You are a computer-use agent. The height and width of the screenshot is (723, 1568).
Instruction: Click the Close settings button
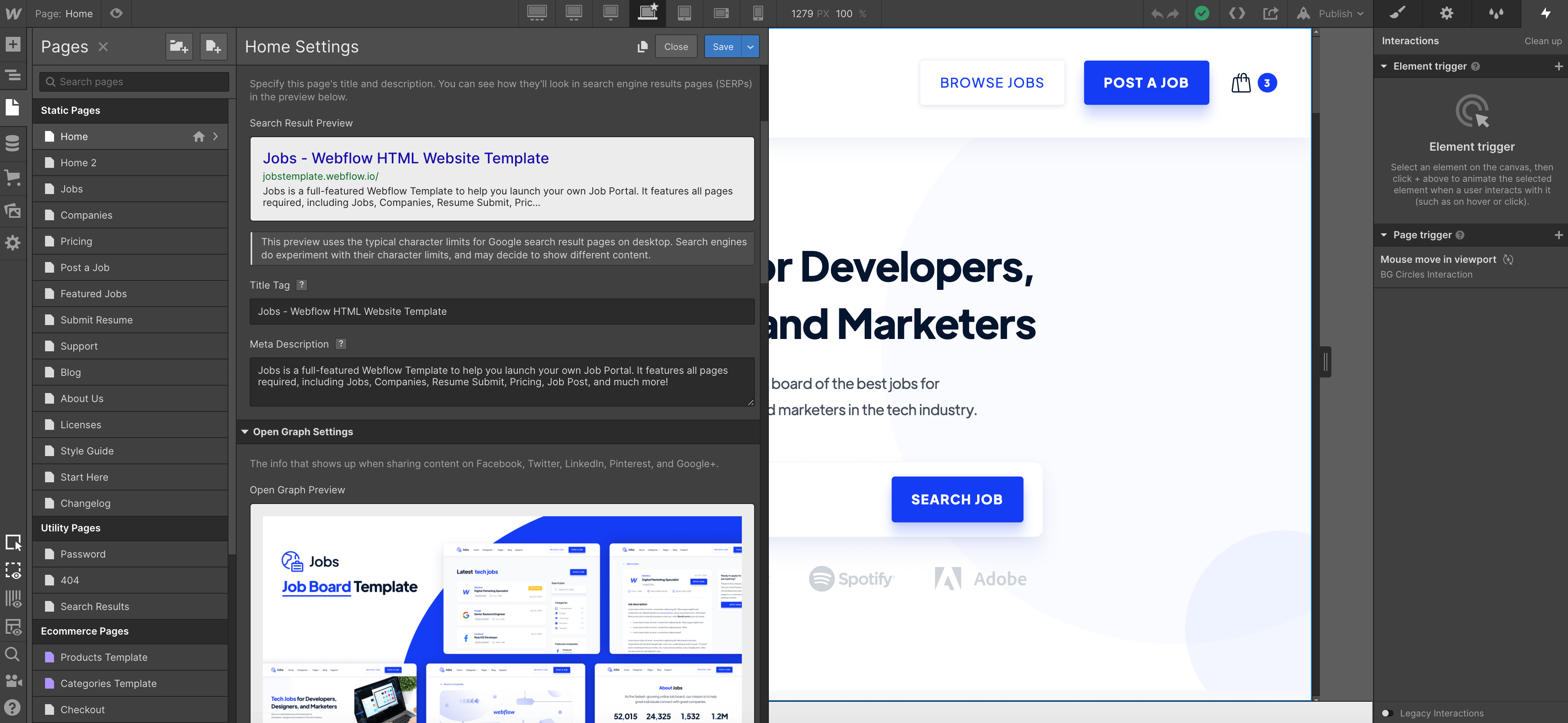click(x=676, y=47)
